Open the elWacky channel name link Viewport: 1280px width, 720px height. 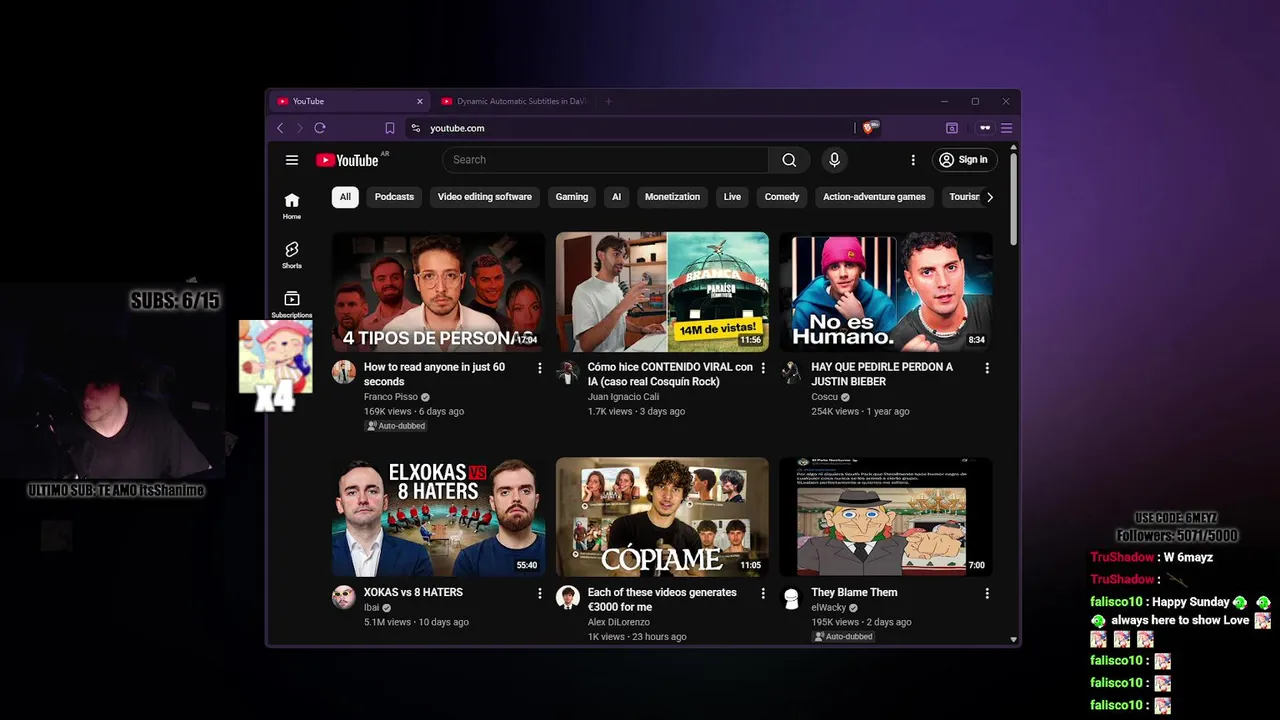828,607
